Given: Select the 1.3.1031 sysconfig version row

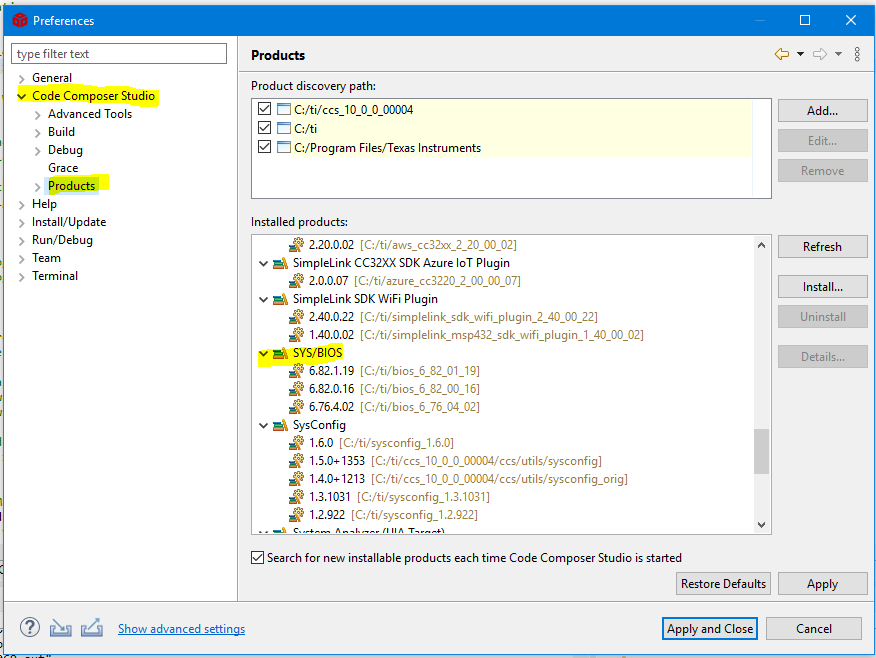Looking at the screenshot, I should coord(399,497).
